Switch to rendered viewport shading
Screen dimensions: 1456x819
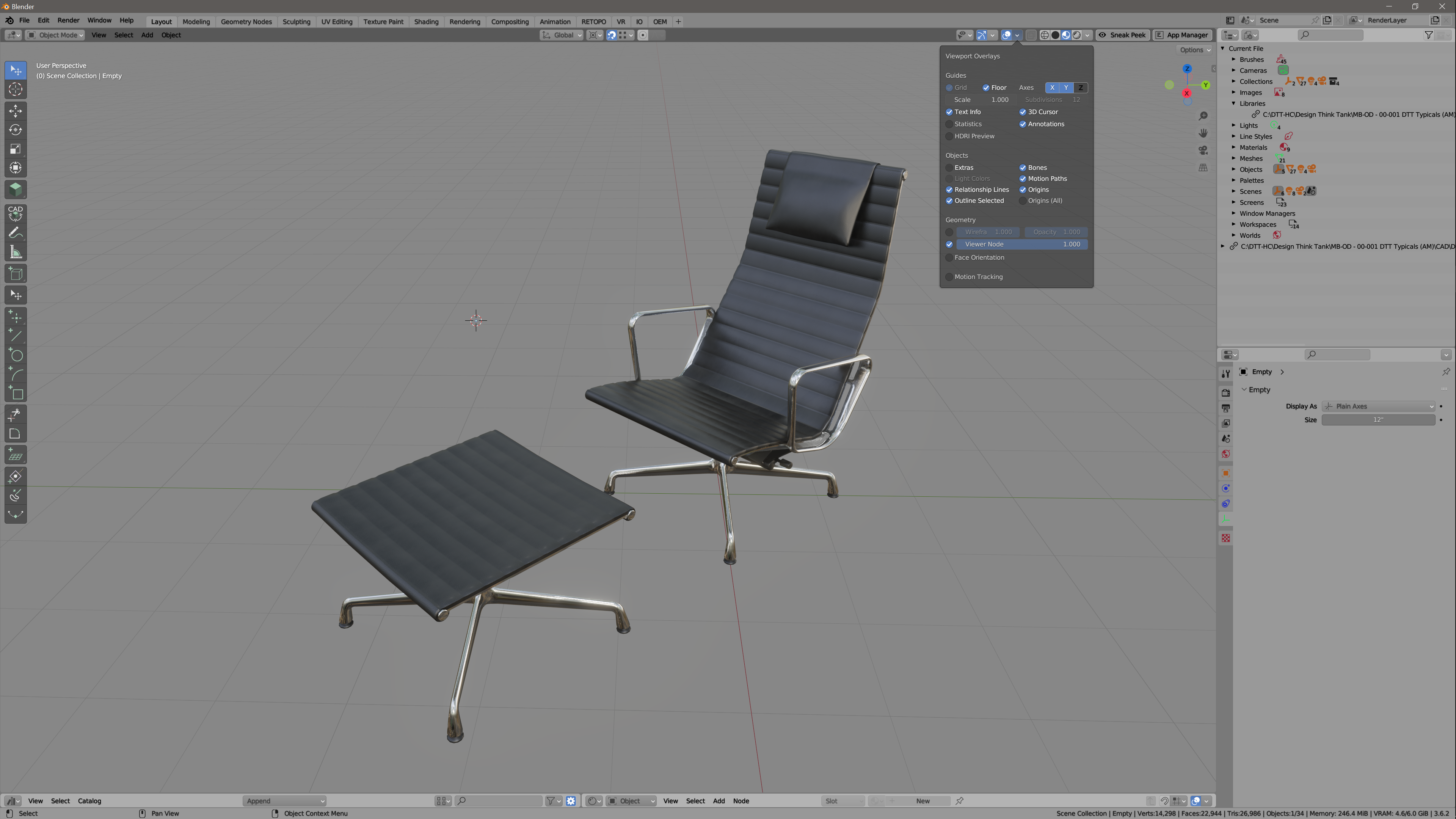[x=1077, y=35]
